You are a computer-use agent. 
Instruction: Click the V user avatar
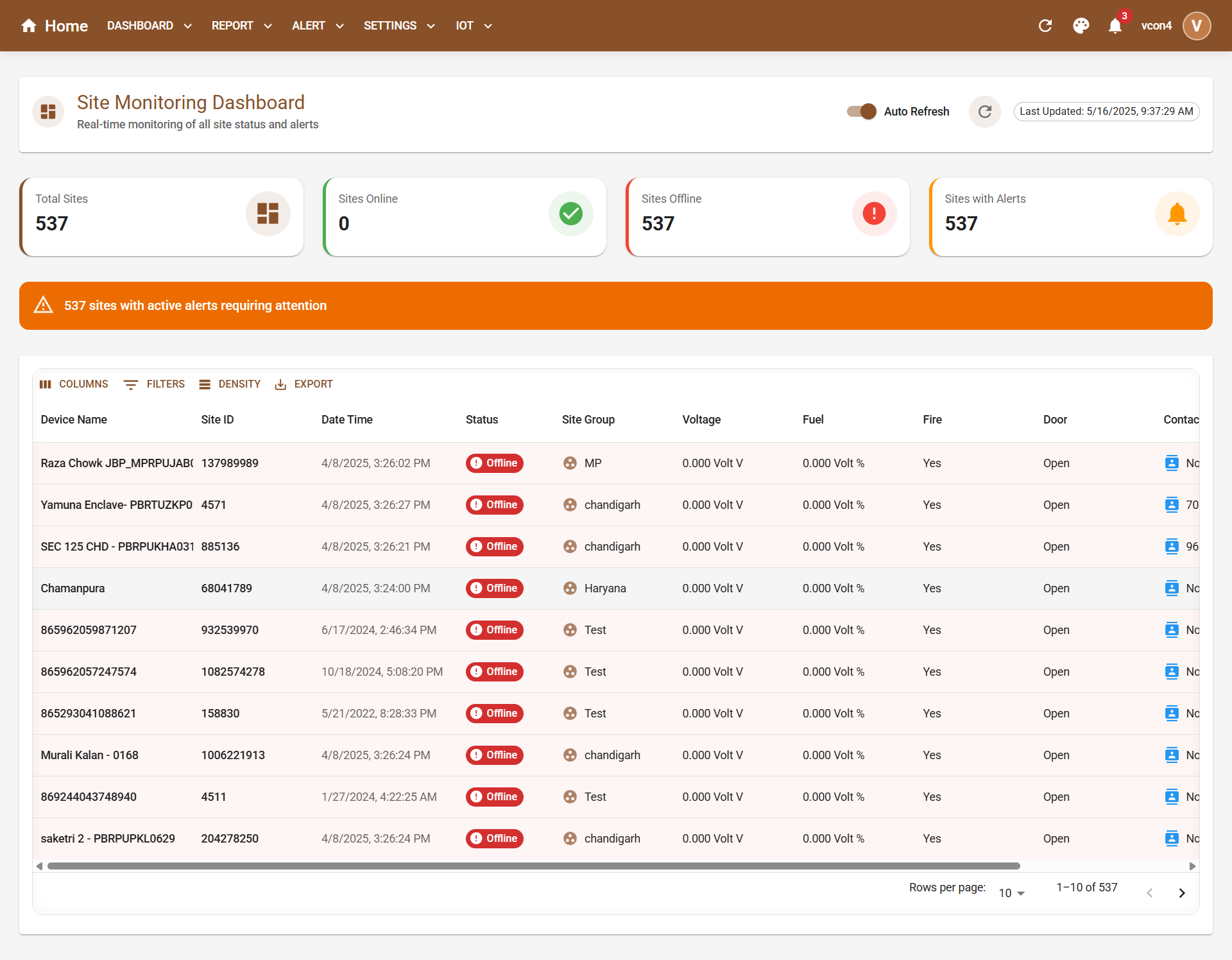tap(1196, 26)
